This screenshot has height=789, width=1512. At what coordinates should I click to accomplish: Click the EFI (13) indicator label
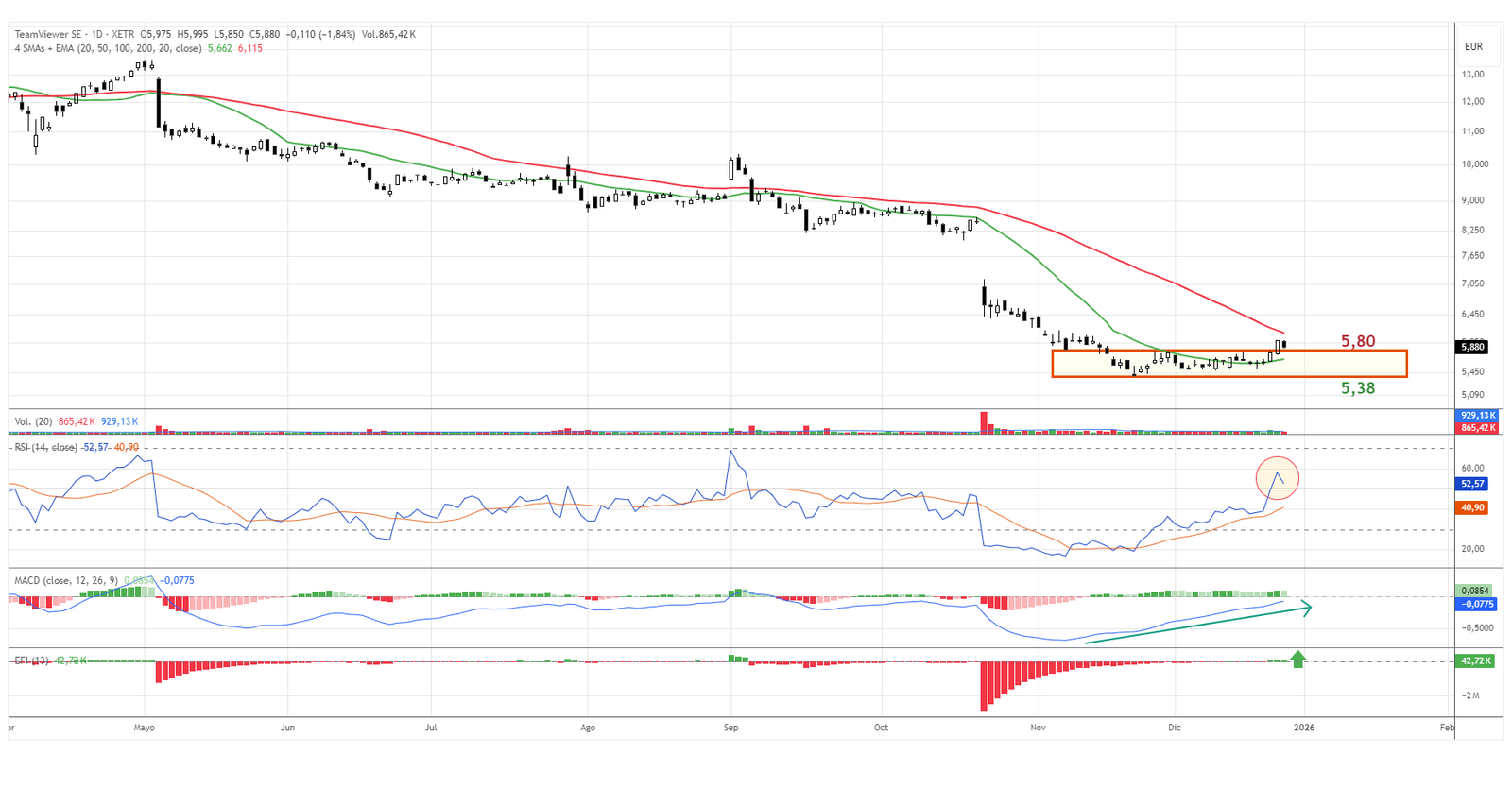click(x=31, y=660)
